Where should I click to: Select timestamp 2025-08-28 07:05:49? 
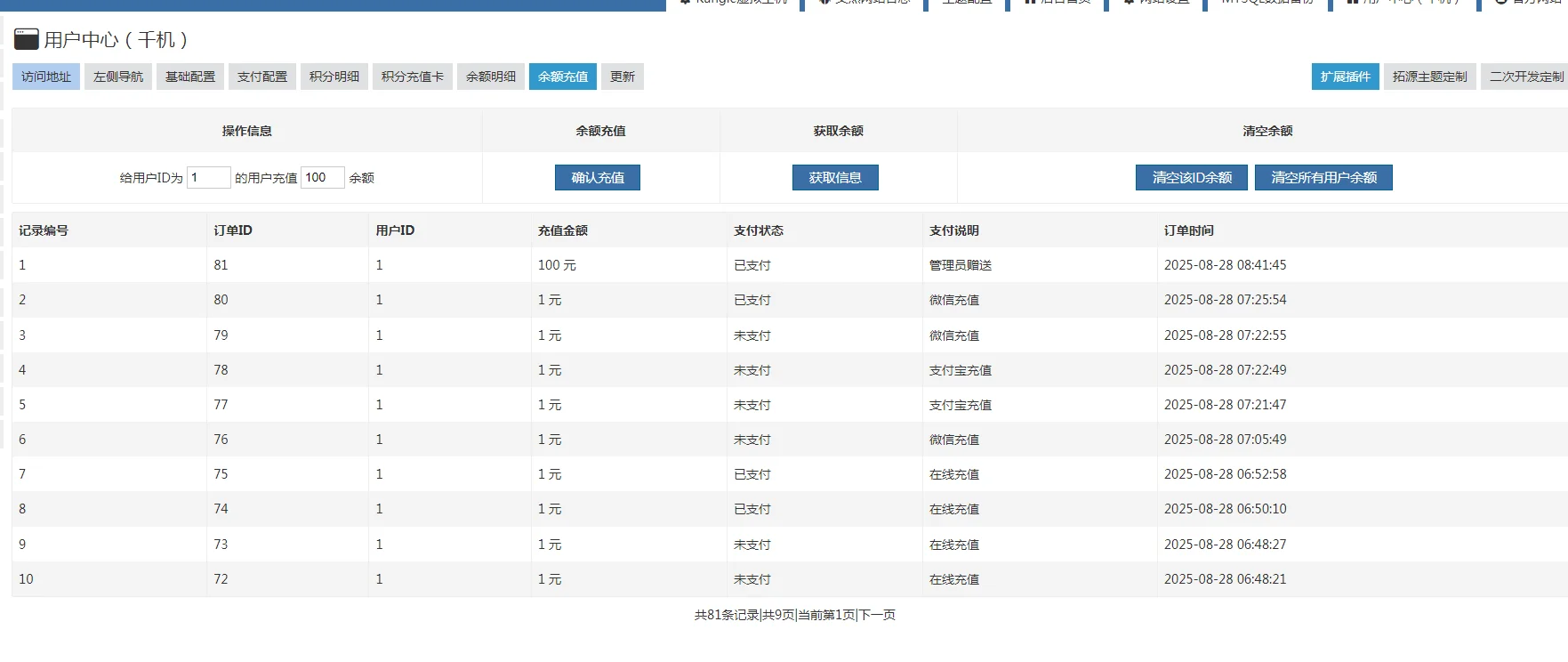[x=1226, y=440]
